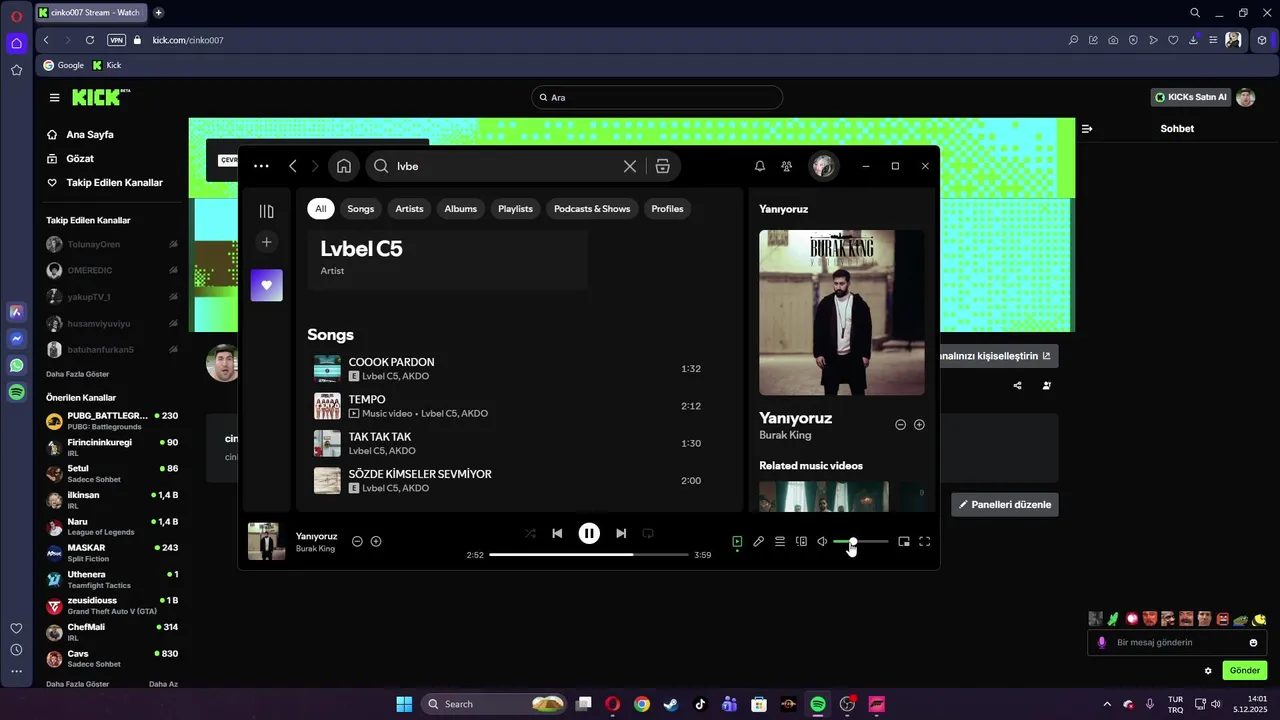Seek on the song progress bar
The width and height of the screenshot is (1280, 720).
point(589,554)
